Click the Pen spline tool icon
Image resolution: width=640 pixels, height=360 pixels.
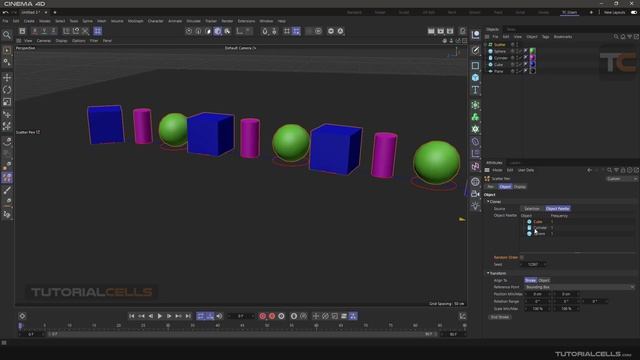pyautogui.click(x=476, y=50)
